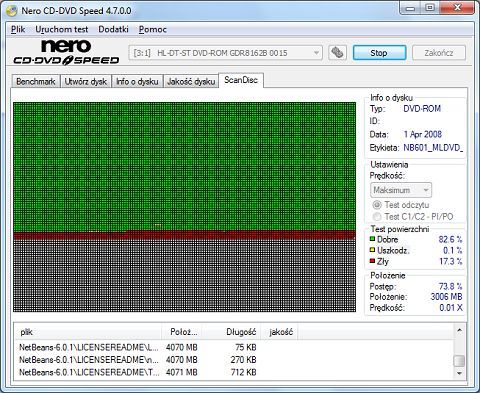Open the drive selection dropdown
The height and width of the screenshot is (393, 480).
[225, 53]
